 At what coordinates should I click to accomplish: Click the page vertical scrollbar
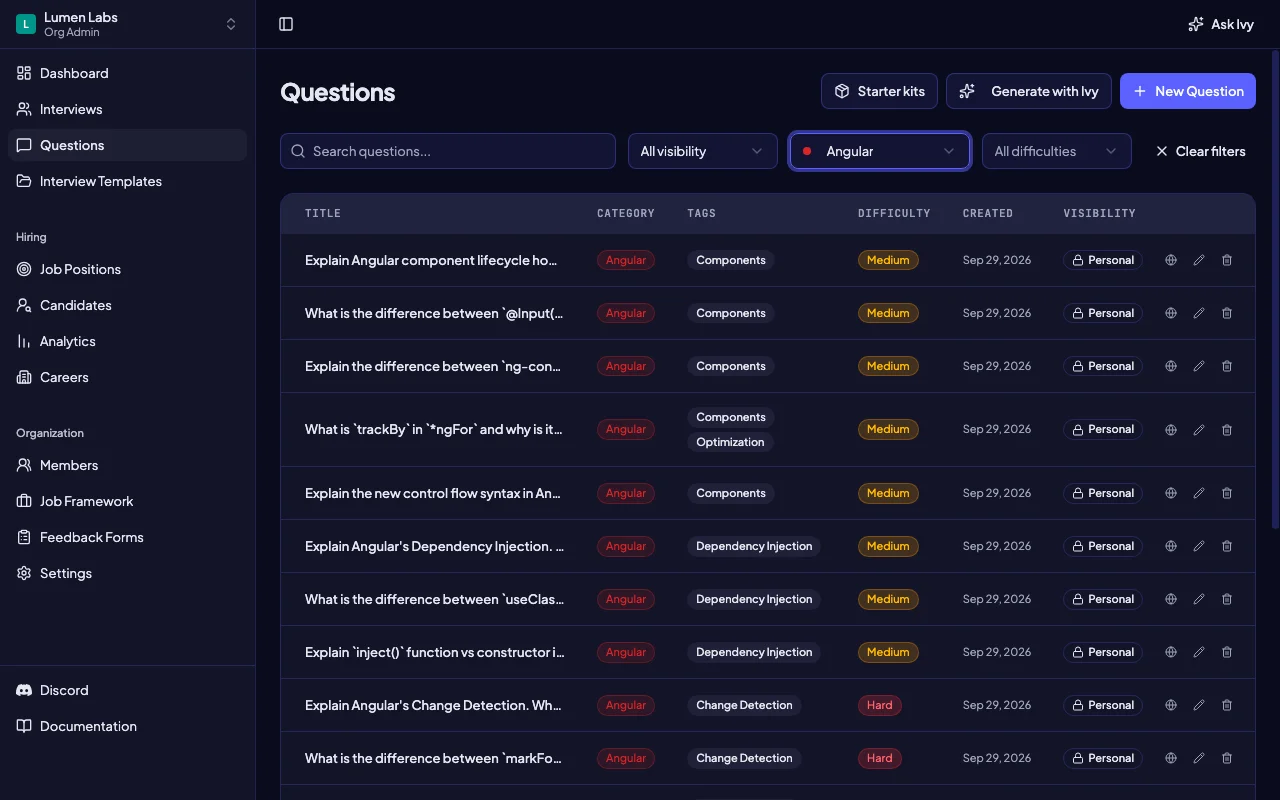click(1275, 290)
